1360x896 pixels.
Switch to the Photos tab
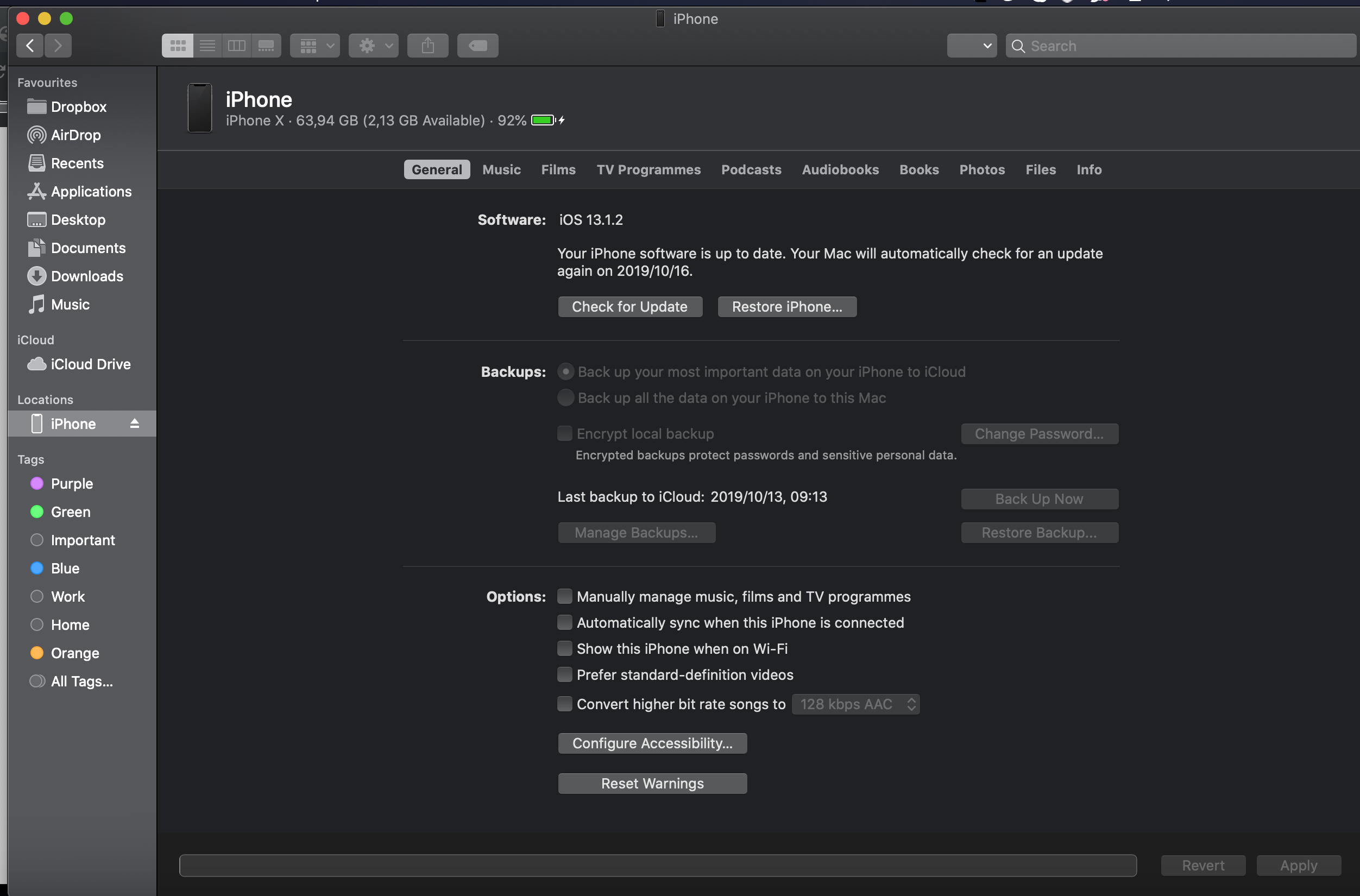(982, 170)
